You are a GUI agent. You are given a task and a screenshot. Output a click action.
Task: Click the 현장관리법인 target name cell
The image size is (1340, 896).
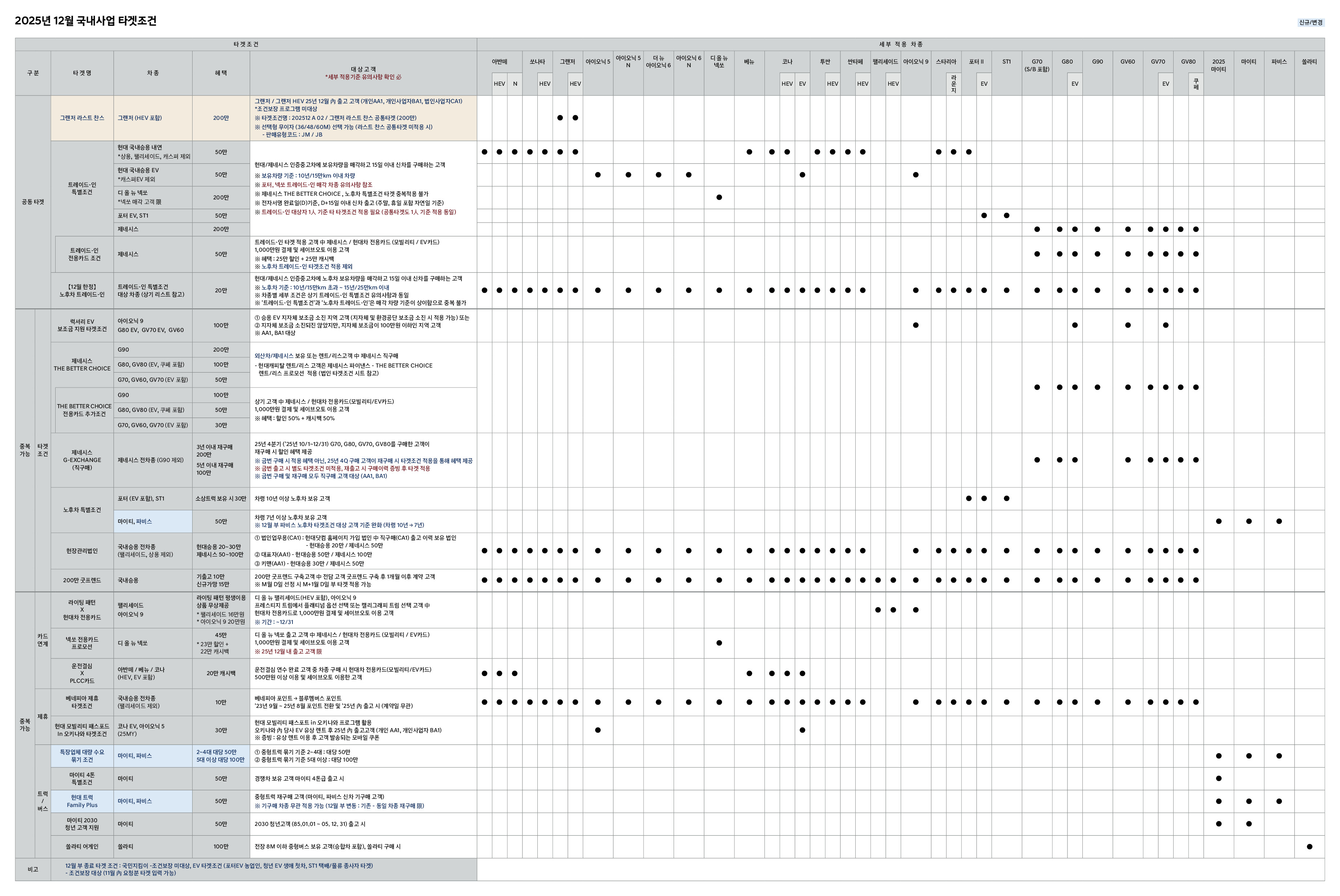pyautogui.click(x=82, y=551)
